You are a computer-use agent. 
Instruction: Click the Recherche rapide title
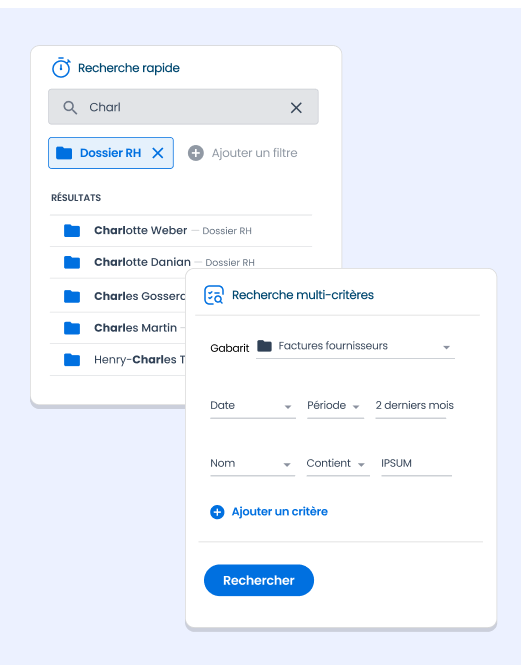click(x=129, y=68)
